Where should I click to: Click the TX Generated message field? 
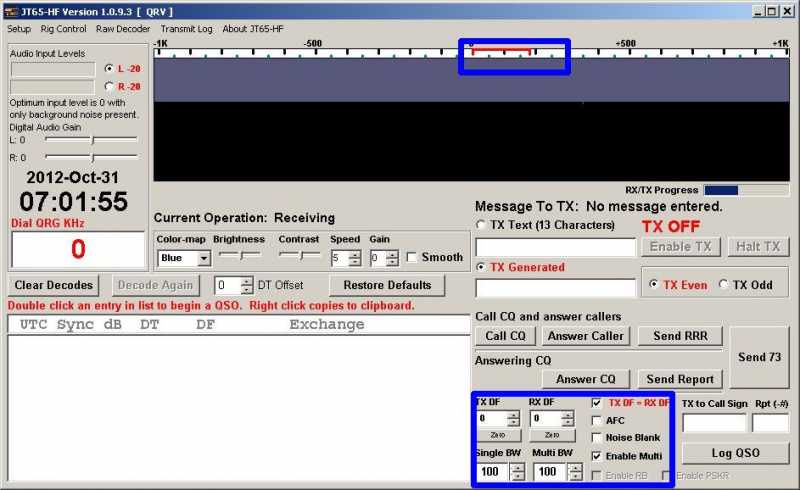pos(556,288)
